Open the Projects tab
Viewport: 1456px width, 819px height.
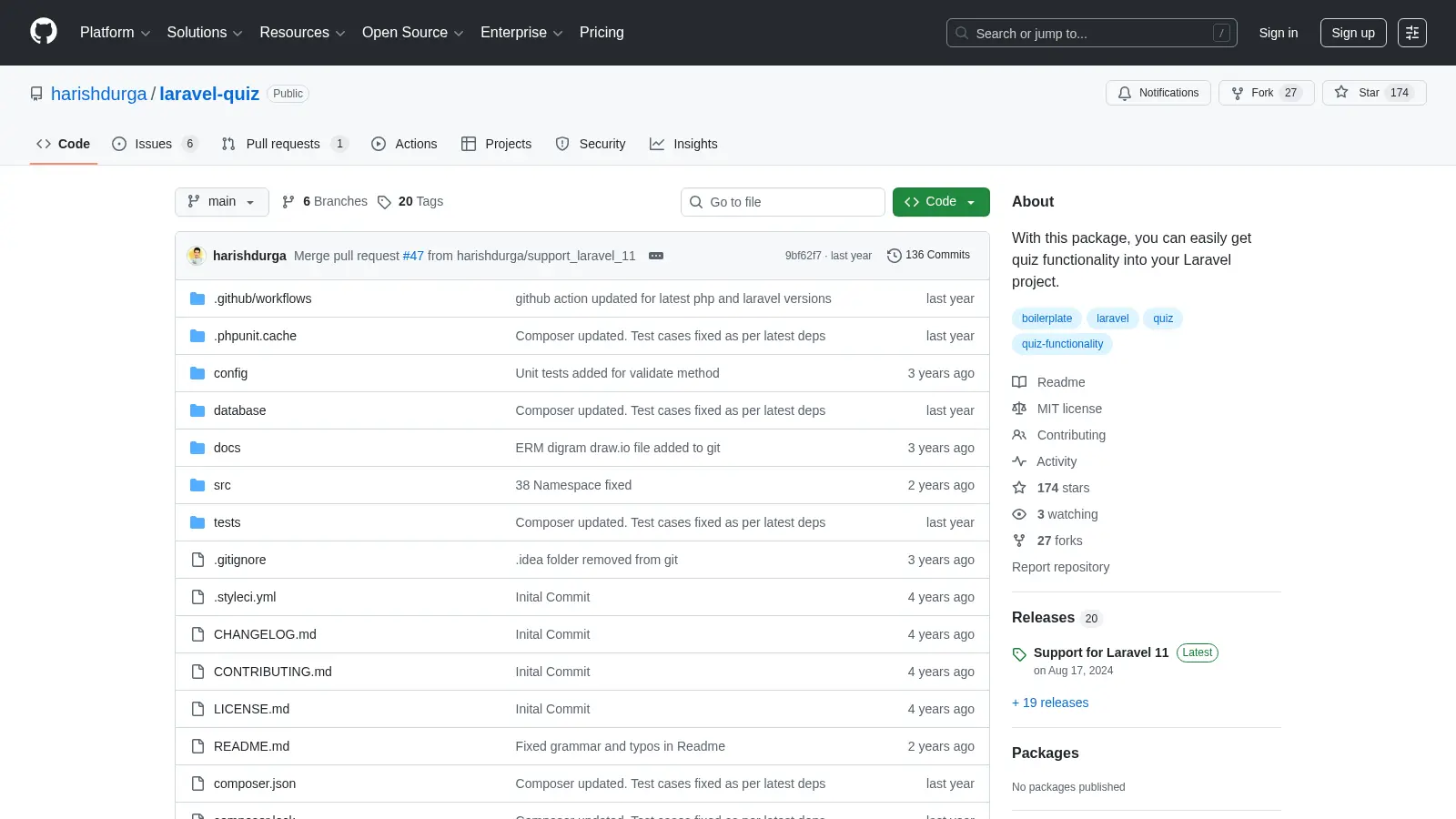pyautogui.click(x=496, y=144)
